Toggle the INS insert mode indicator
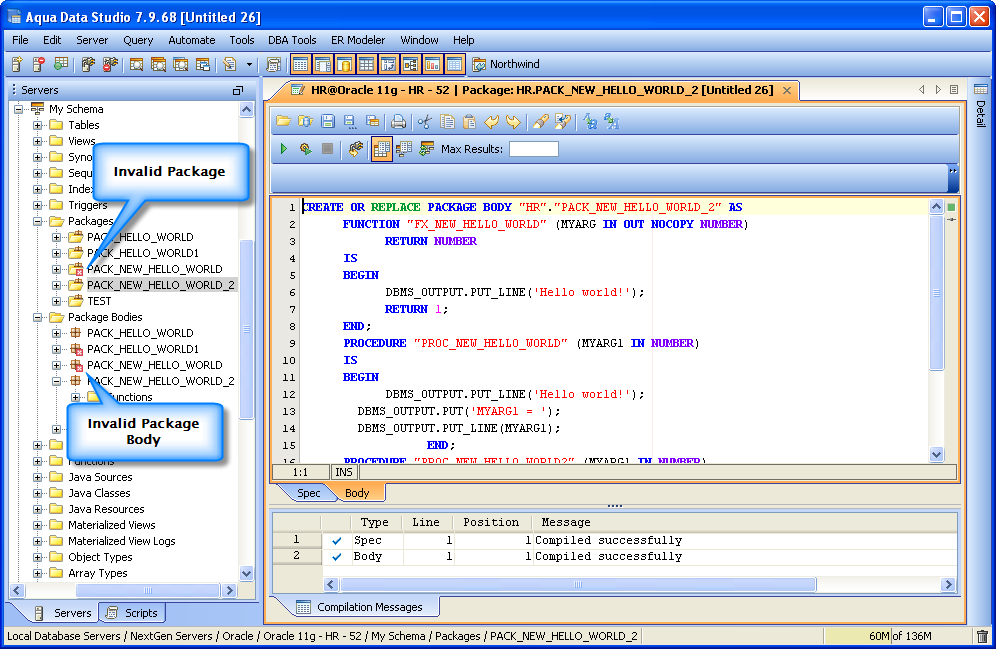The image size is (996, 649). click(x=343, y=471)
